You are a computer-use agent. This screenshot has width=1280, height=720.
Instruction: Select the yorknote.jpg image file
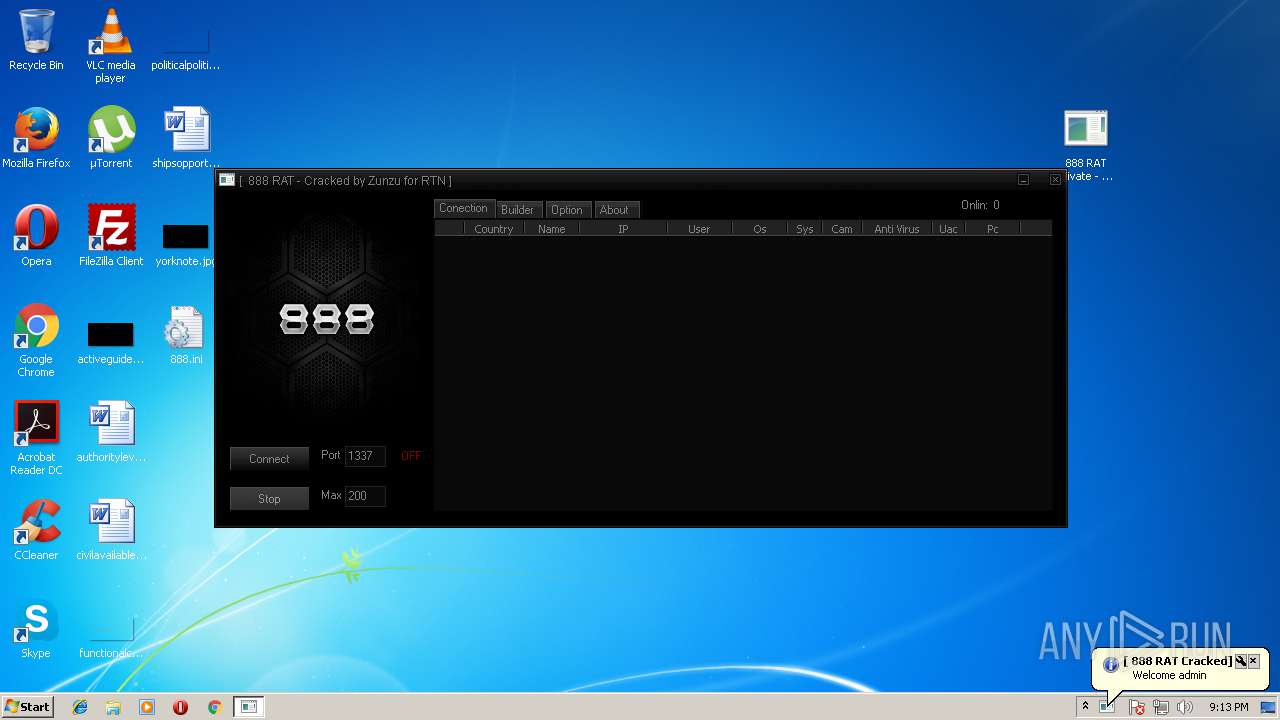tap(186, 244)
